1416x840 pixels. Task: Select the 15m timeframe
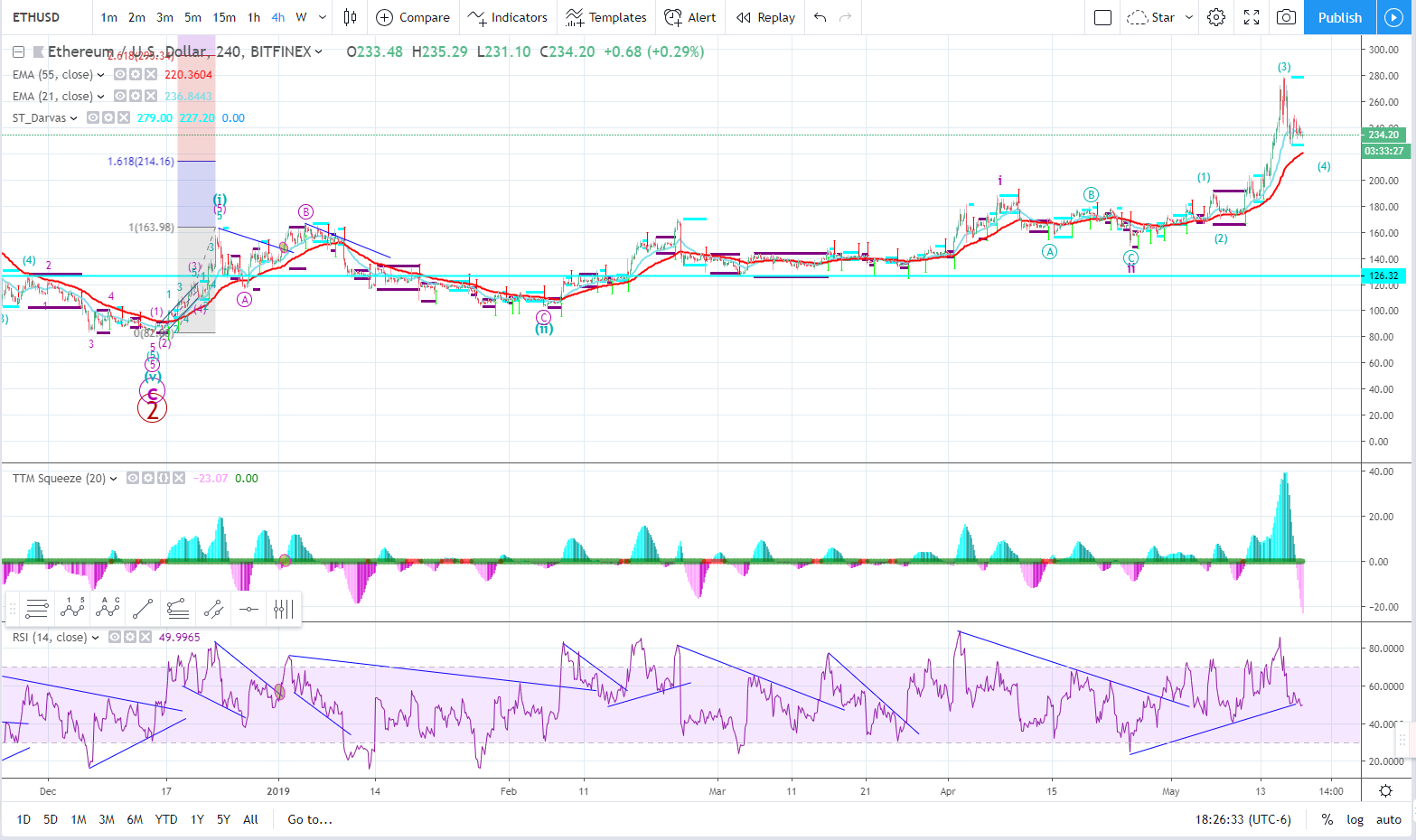[x=224, y=17]
